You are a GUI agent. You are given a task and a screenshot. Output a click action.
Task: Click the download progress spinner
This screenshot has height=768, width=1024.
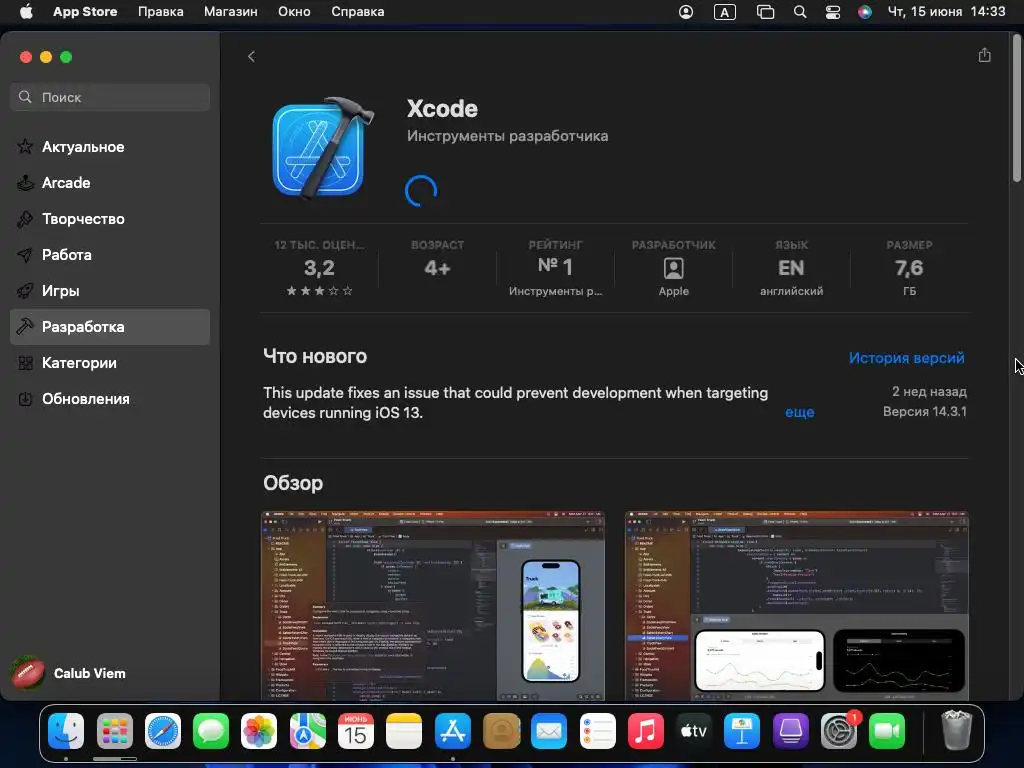[x=421, y=191]
